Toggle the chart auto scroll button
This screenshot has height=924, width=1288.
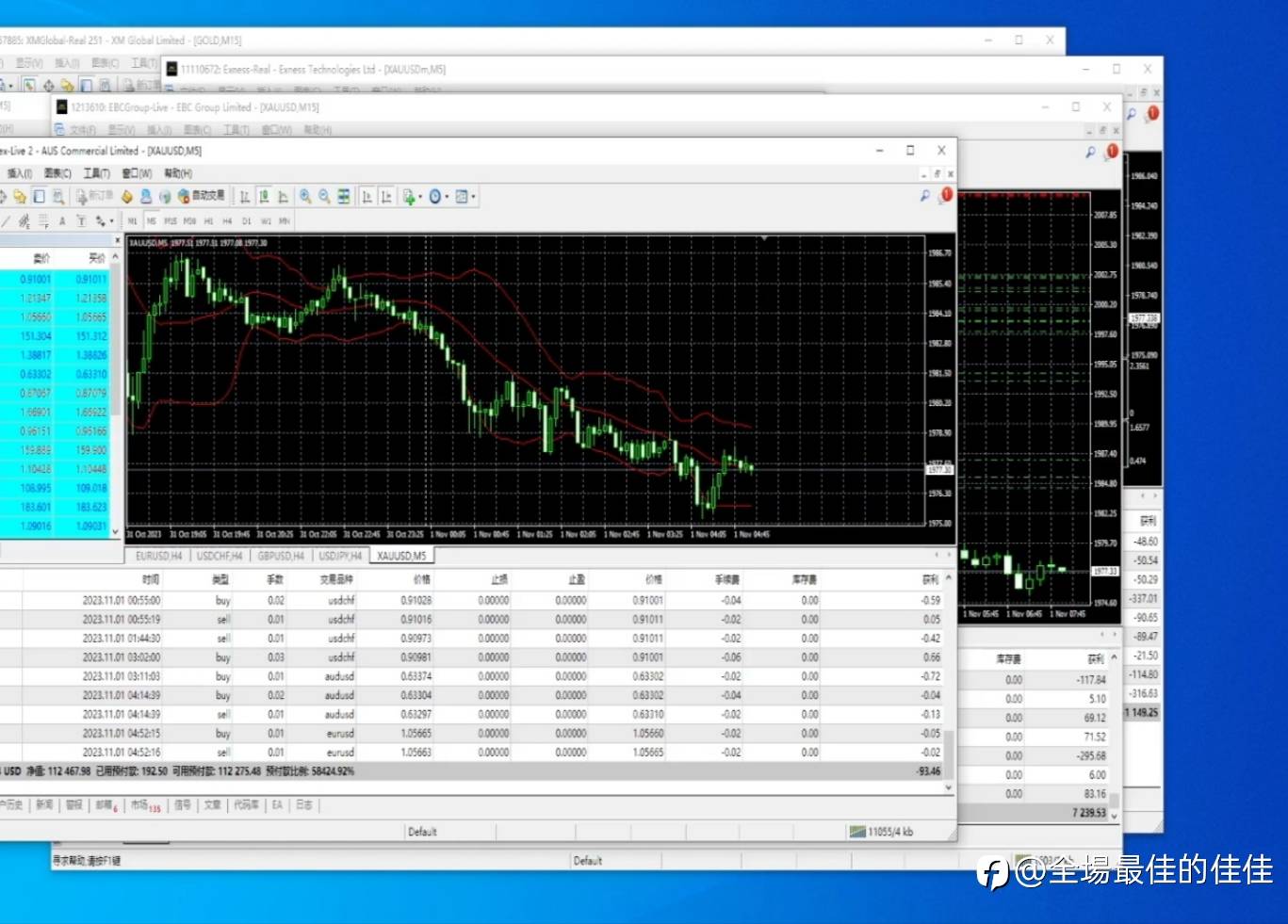[367, 196]
